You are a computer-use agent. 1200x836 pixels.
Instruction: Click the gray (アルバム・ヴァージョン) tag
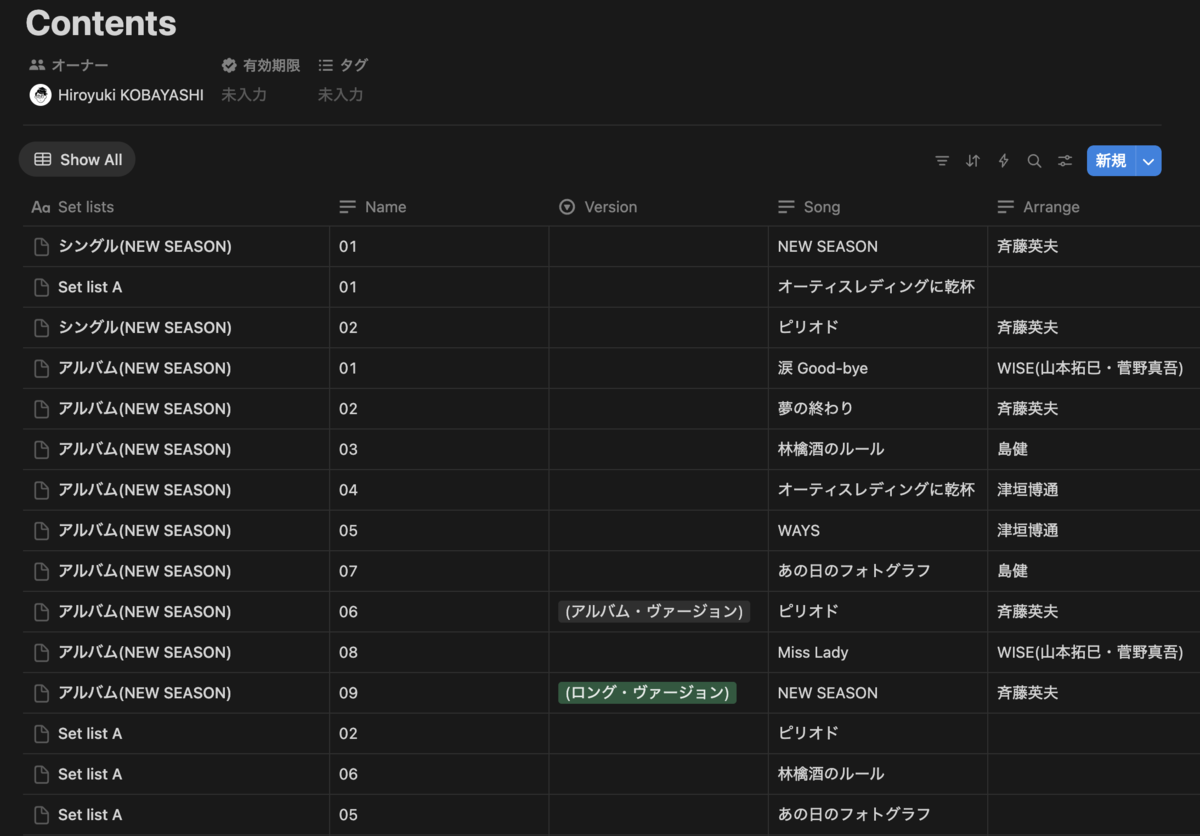pos(654,612)
